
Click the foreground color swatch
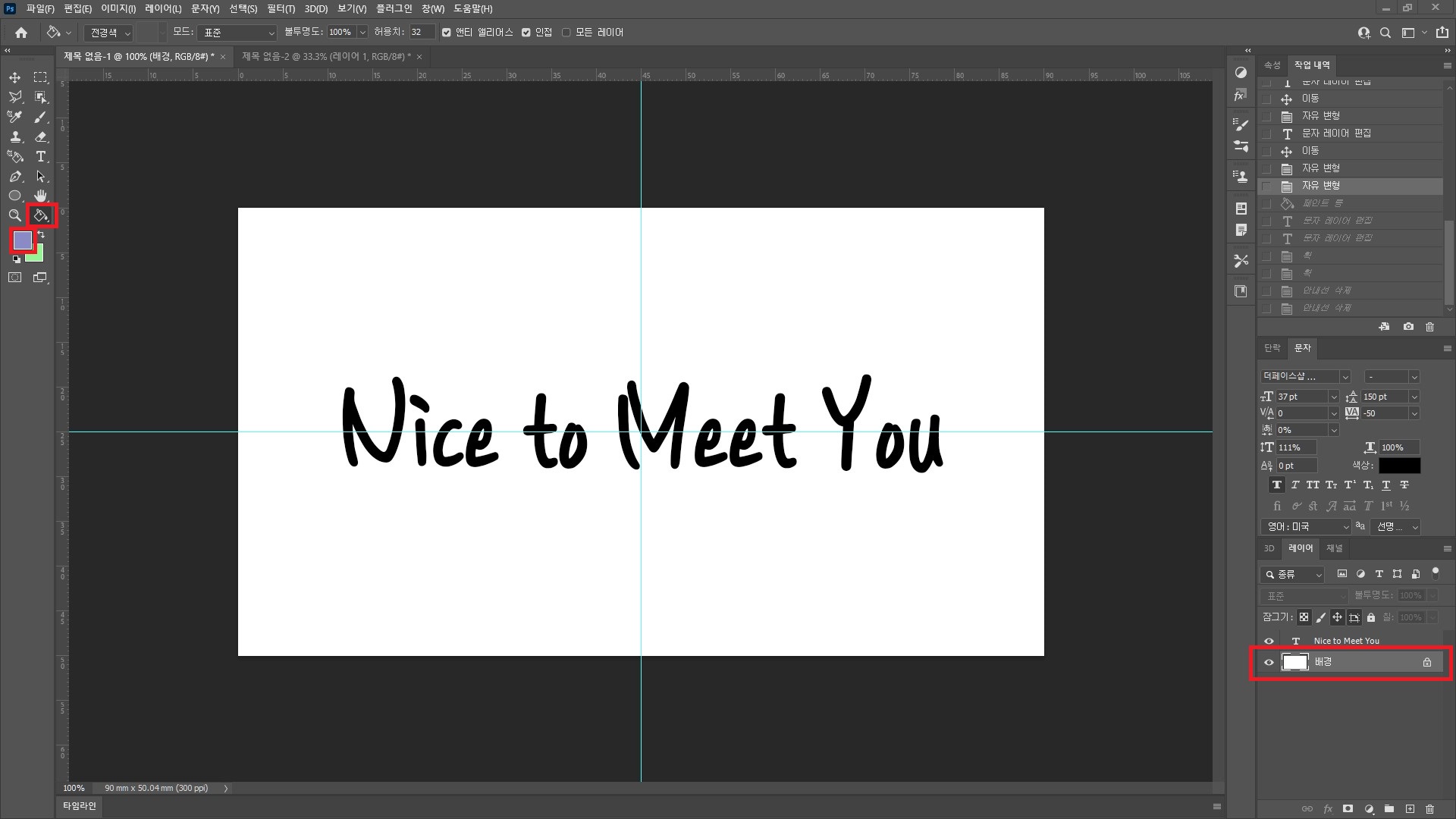click(x=22, y=240)
